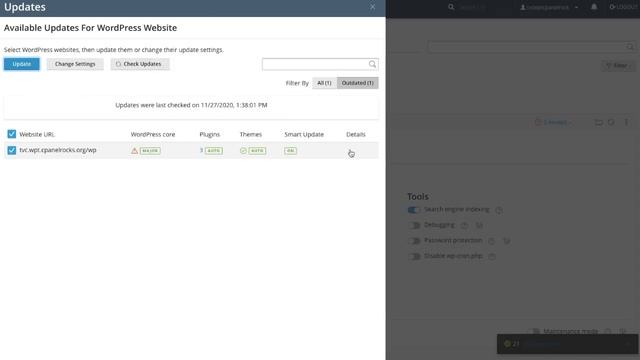The image size is (640, 360).
Task: Click the WordPress core column header
Action: pyautogui.click(x=153, y=134)
